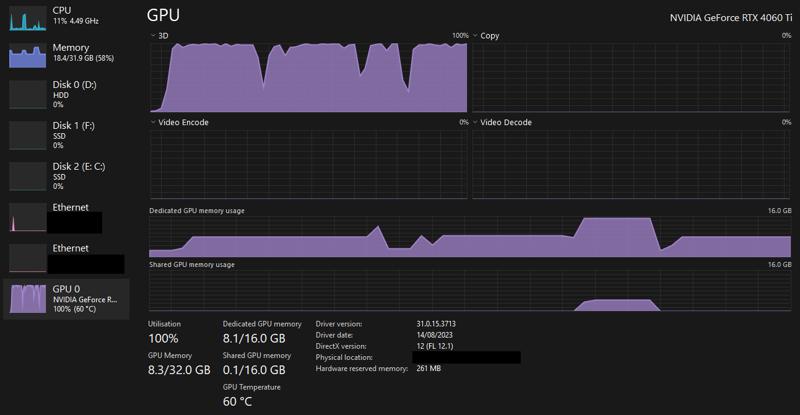Image resolution: width=800 pixels, height=415 pixels.
Task: Open Disk 0 (D:) HDD entry
Action: (x=66, y=94)
